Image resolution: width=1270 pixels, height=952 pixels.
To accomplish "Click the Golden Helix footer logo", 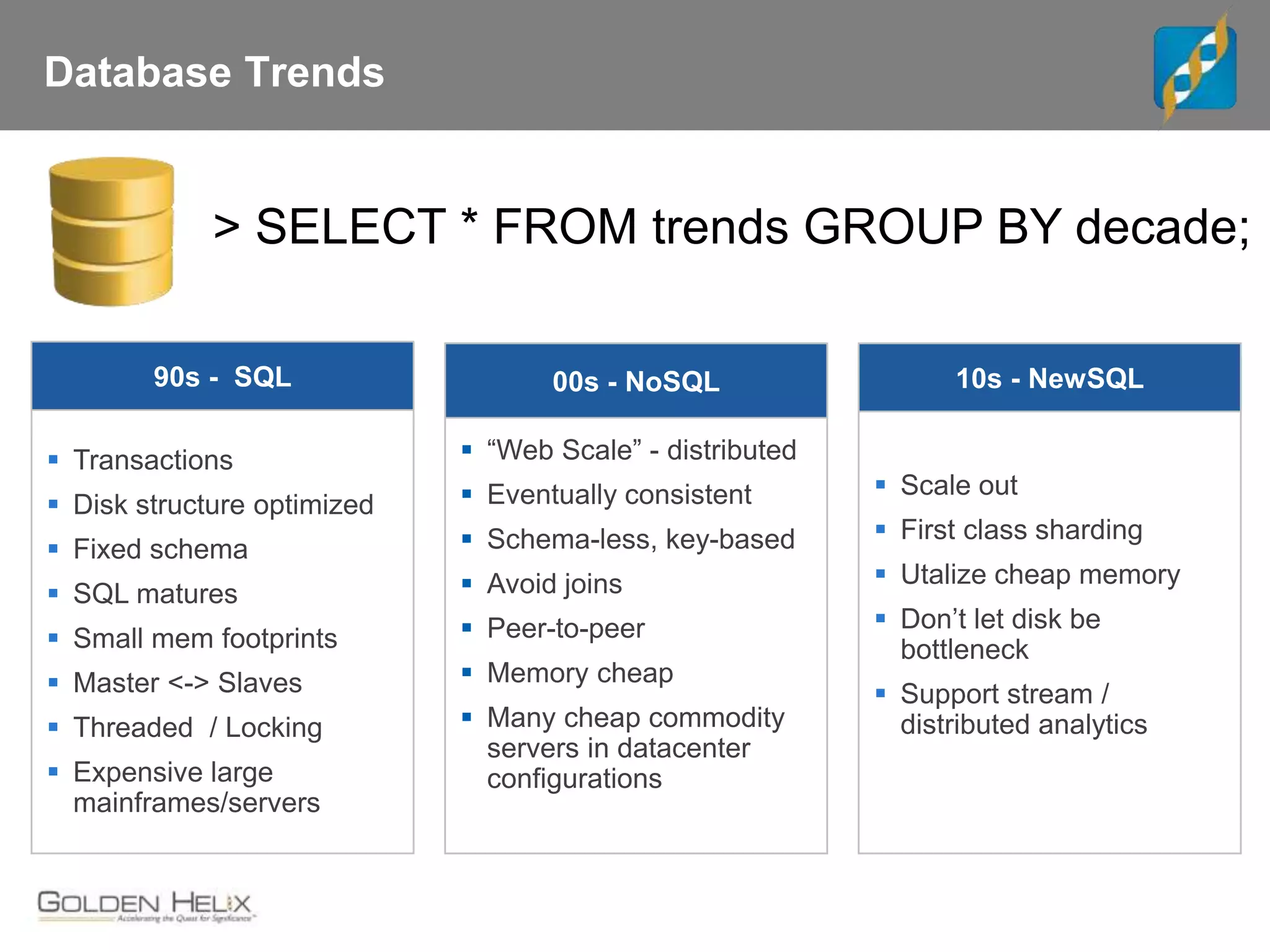I will [144, 906].
